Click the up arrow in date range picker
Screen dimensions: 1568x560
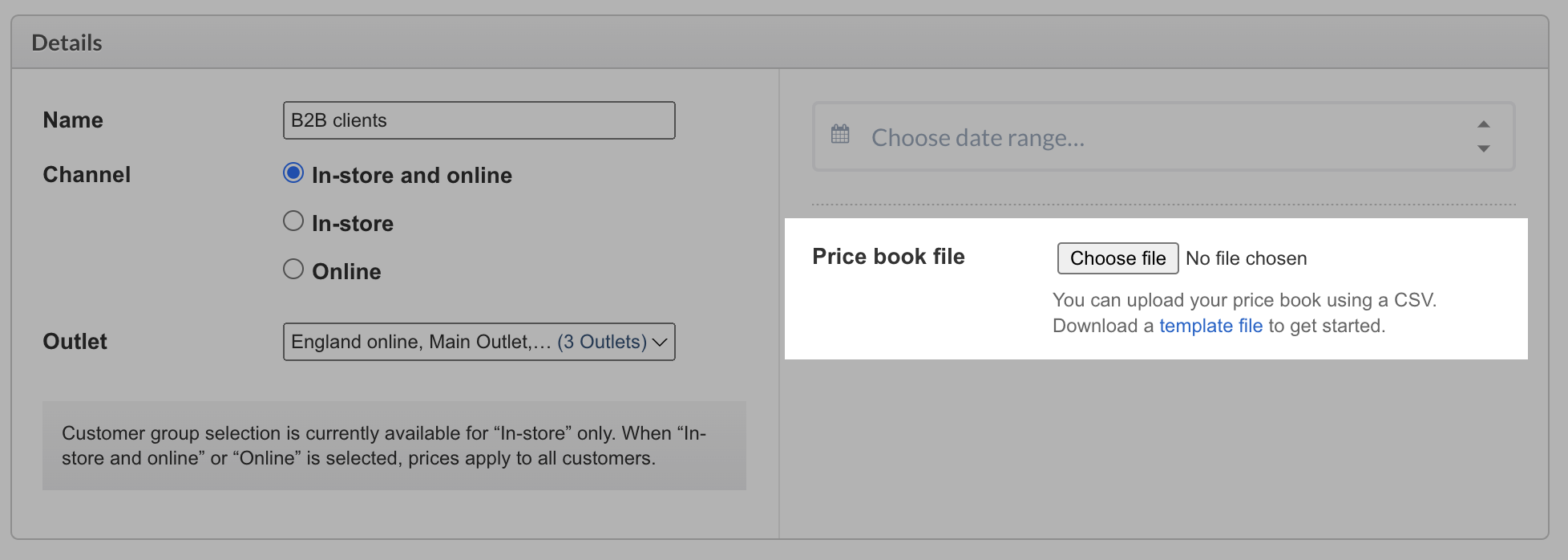[x=1483, y=124]
